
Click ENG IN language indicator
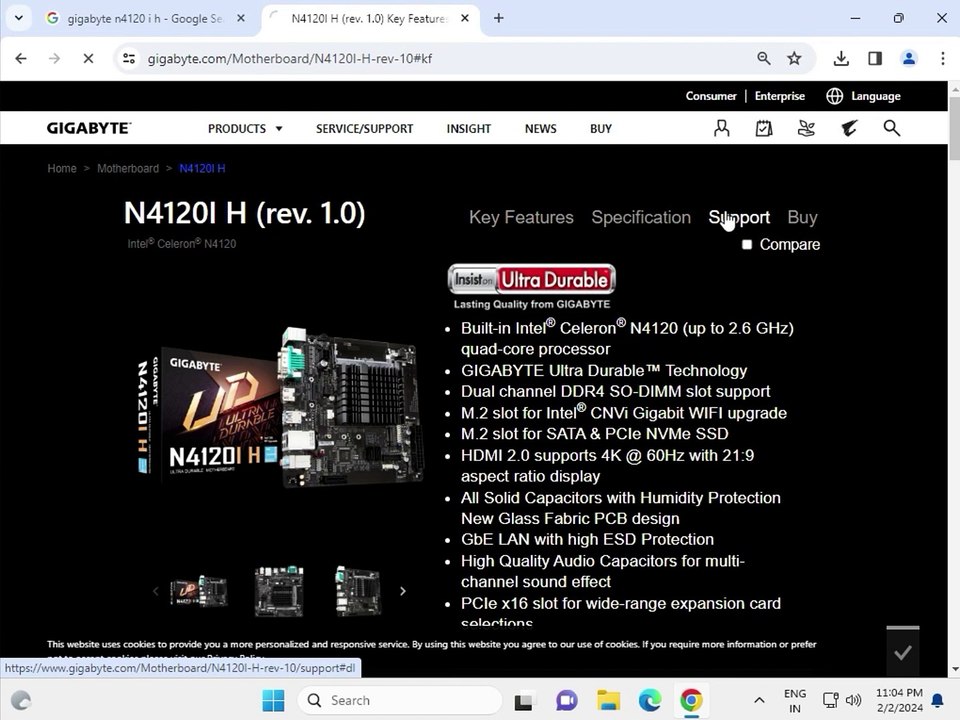[795, 700]
